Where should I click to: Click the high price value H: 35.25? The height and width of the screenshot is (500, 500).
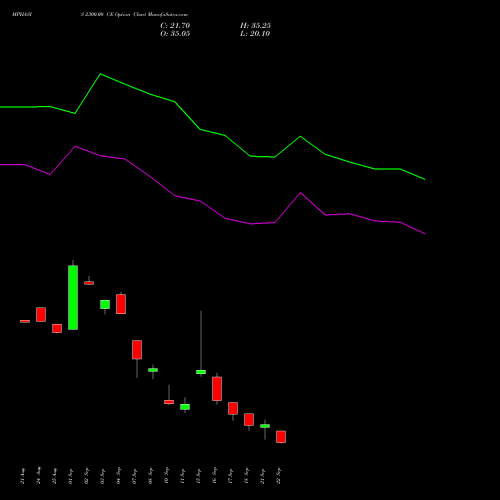point(255,26)
